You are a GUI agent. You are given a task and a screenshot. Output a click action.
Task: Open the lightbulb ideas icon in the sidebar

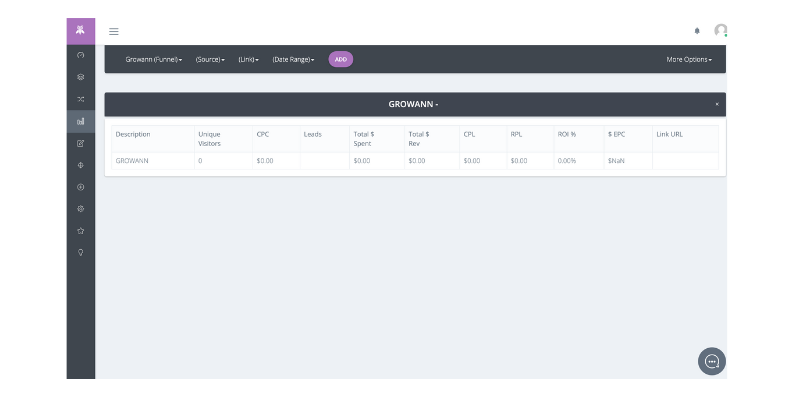coord(81,253)
